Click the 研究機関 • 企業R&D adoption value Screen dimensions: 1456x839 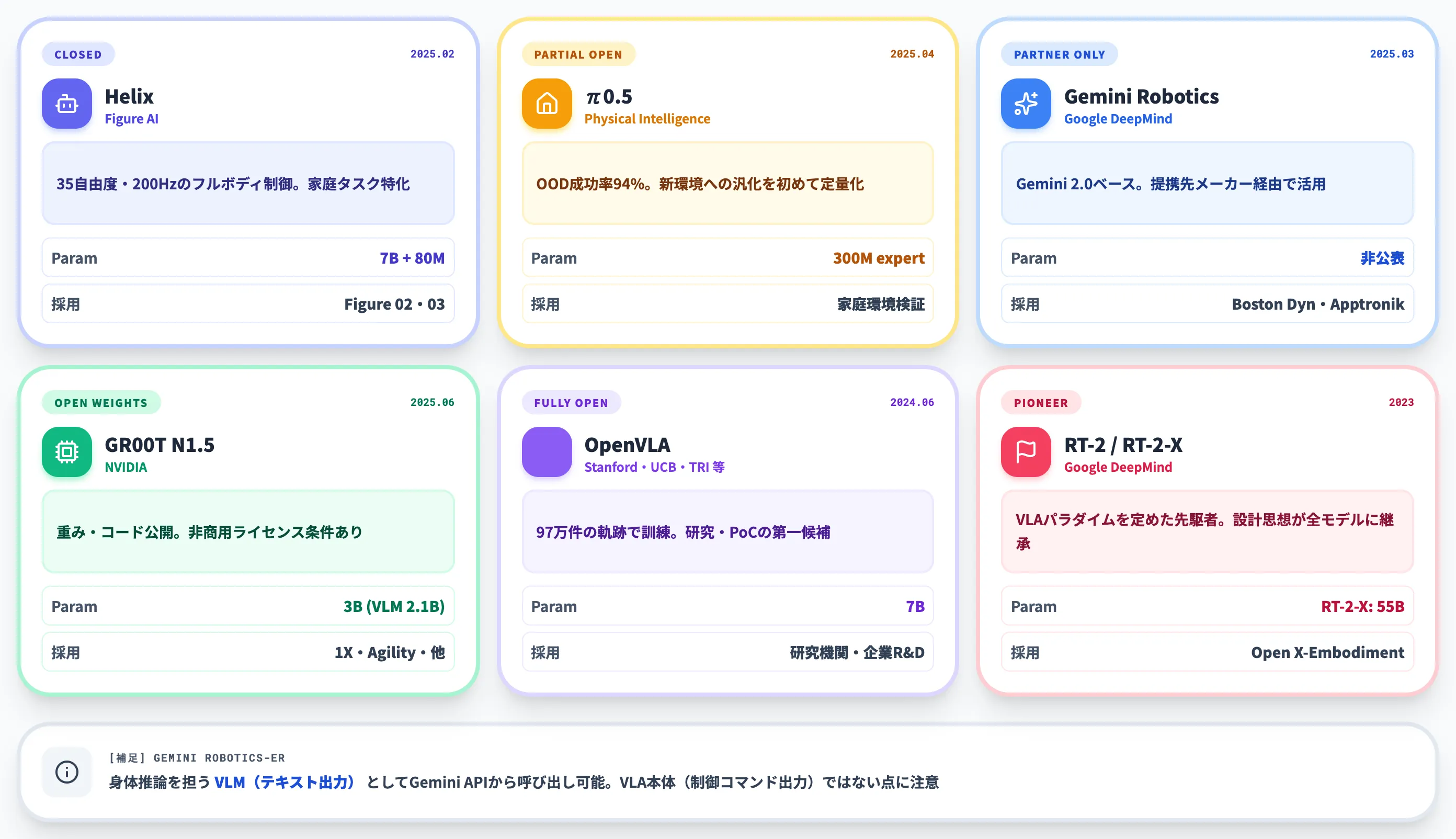(857, 652)
